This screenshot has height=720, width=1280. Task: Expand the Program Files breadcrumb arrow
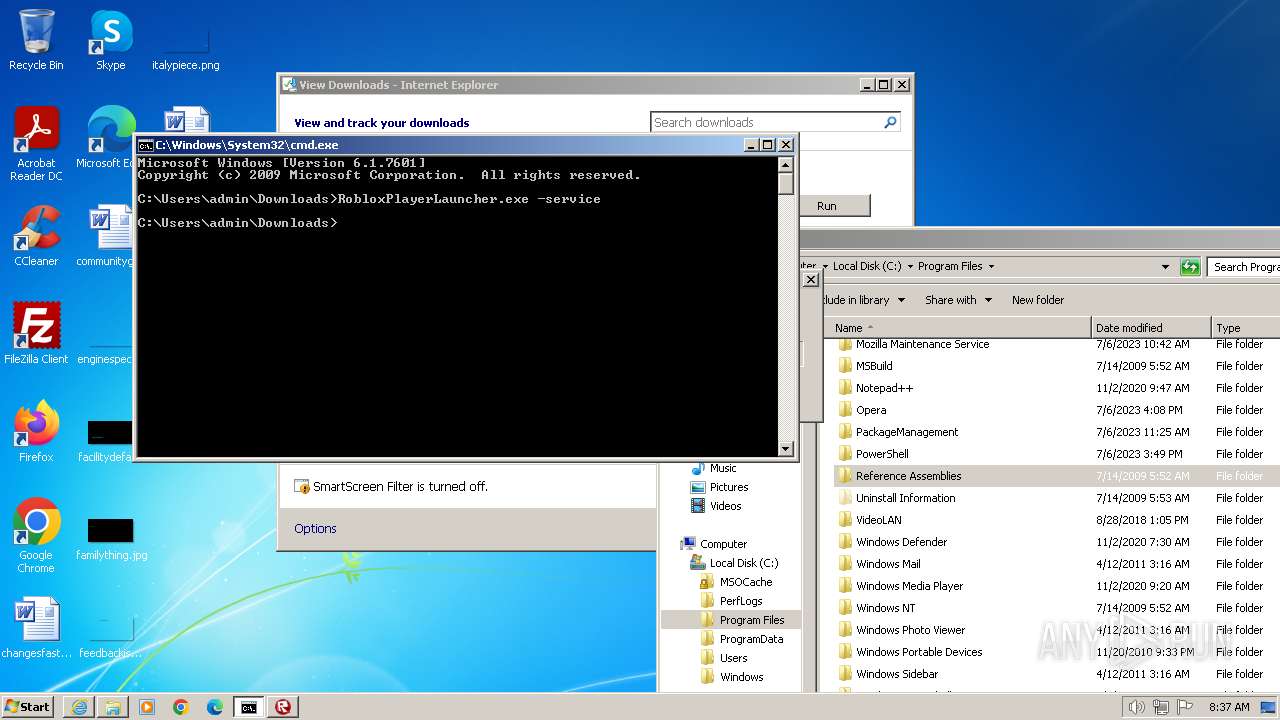[991, 266]
